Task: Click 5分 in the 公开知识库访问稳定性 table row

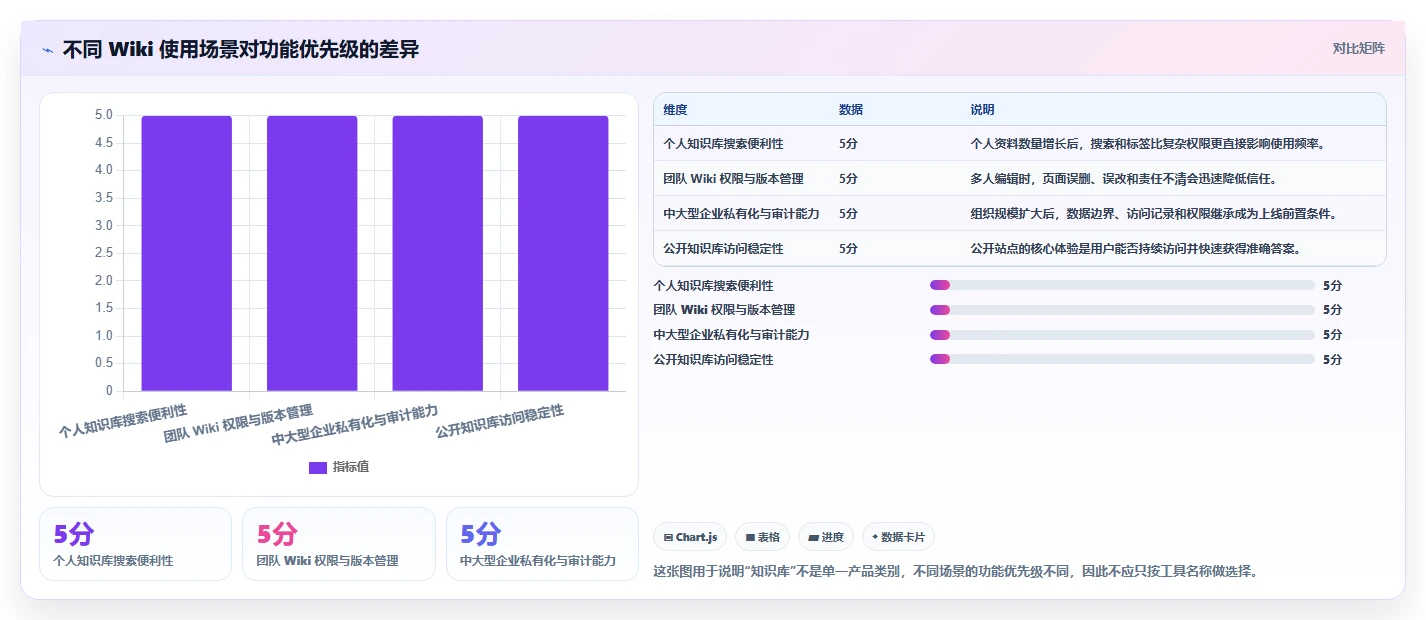Action: [848, 249]
